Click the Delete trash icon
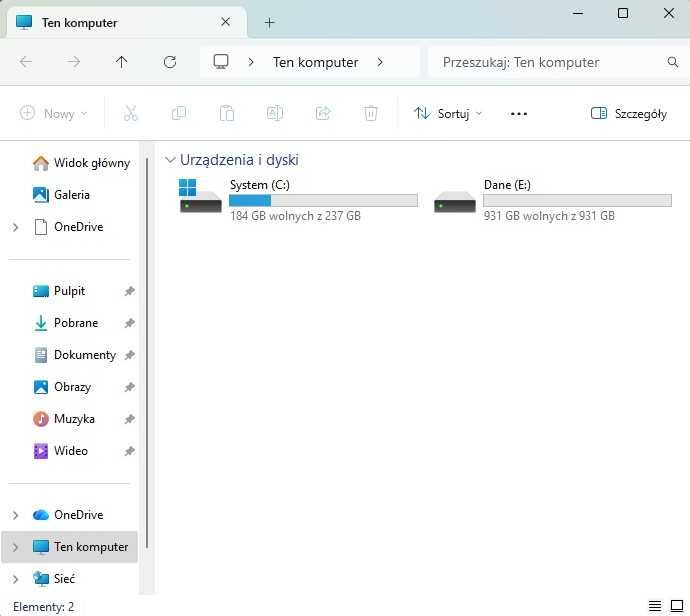Image resolution: width=690 pixels, height=616 pixels. tap(371, 114)
